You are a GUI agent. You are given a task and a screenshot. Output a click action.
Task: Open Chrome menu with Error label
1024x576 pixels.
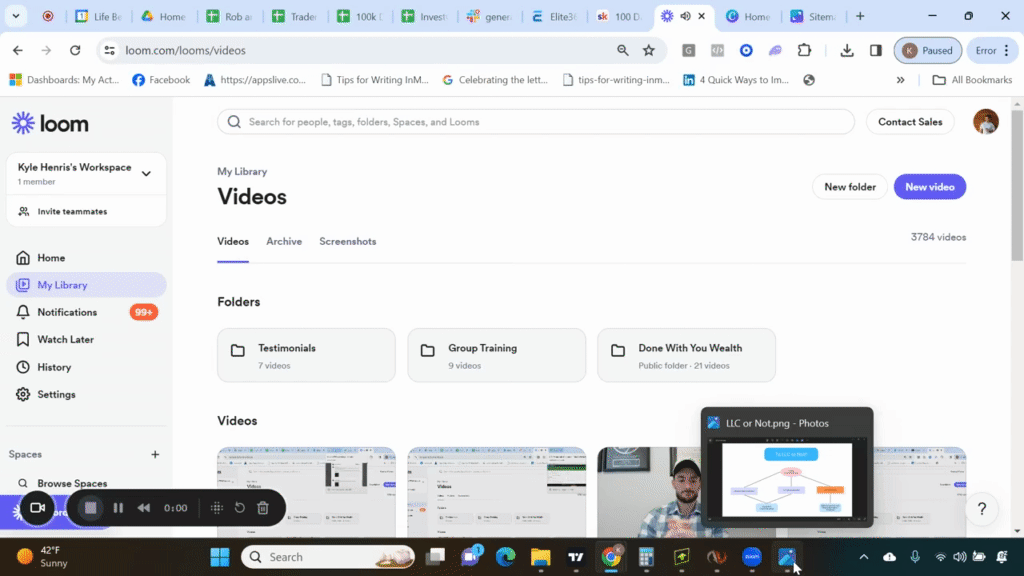click(993, 50)
